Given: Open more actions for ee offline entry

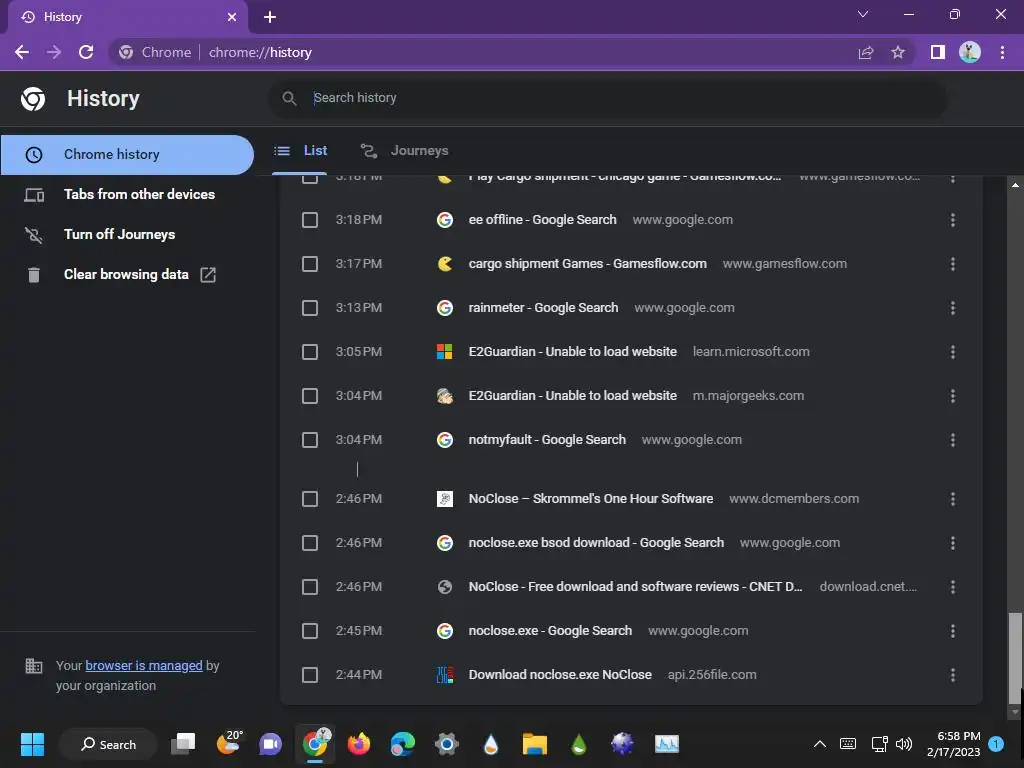Looking at the screenshot, I should (x=953, y=220).
